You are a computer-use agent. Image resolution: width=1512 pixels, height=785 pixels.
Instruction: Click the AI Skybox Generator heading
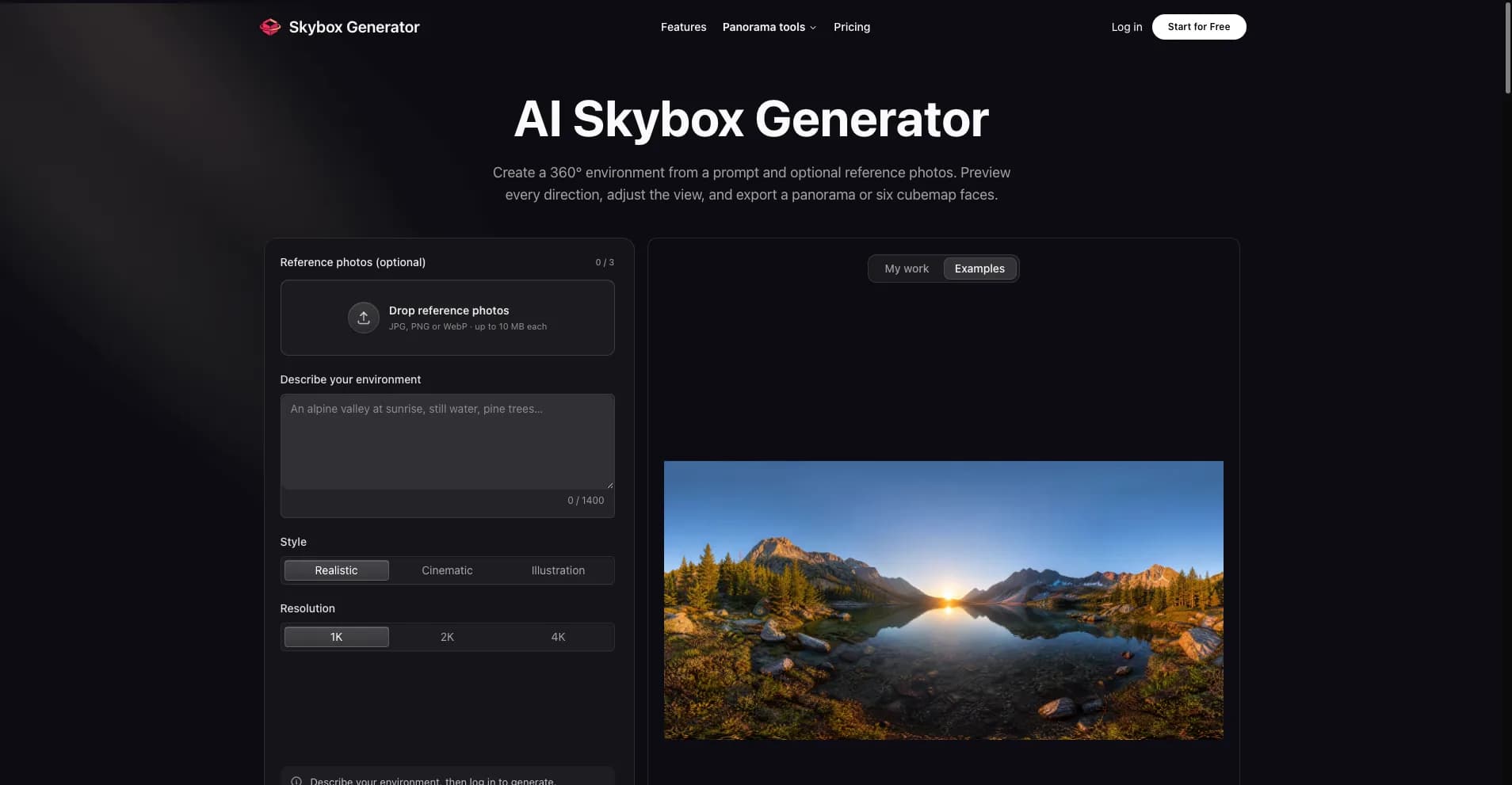click(751, 119)
